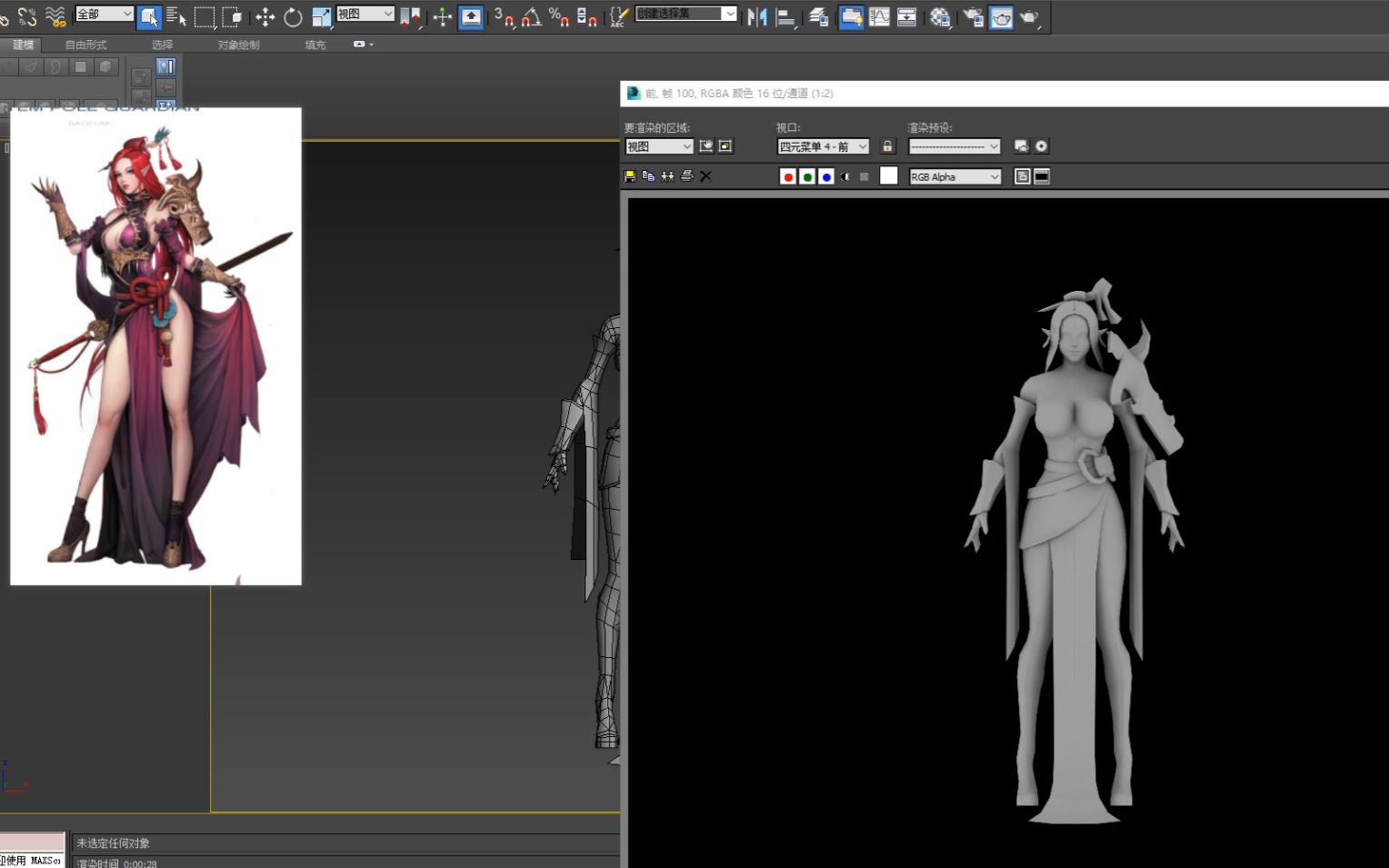This screenshot has height=868, width=1389.
Task: Click the Environment and Effects icon
Action: click(x=1042, y=146)
